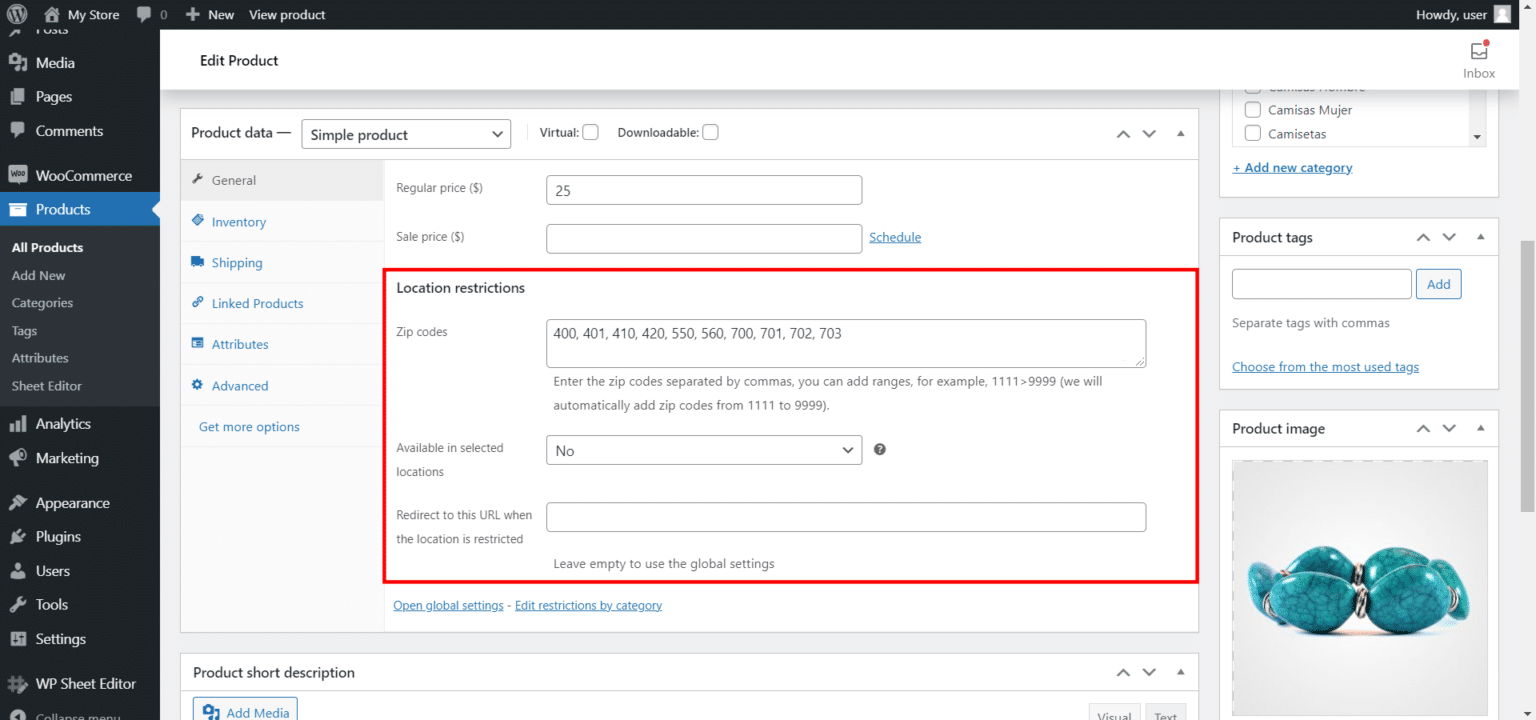Click the comments bubble icon in admin bar

[x=144, y=15]
